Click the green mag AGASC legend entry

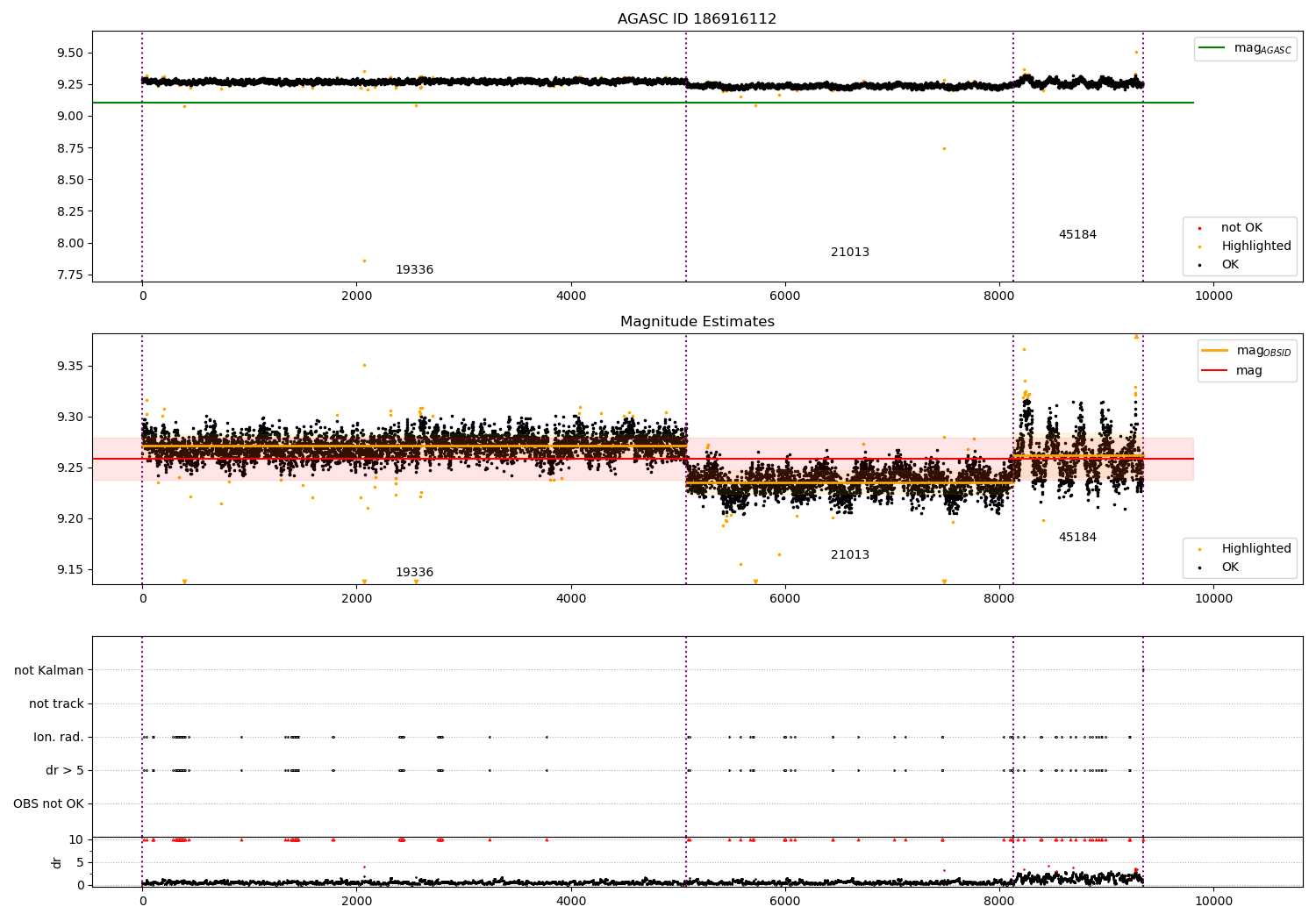[1245, 48]
